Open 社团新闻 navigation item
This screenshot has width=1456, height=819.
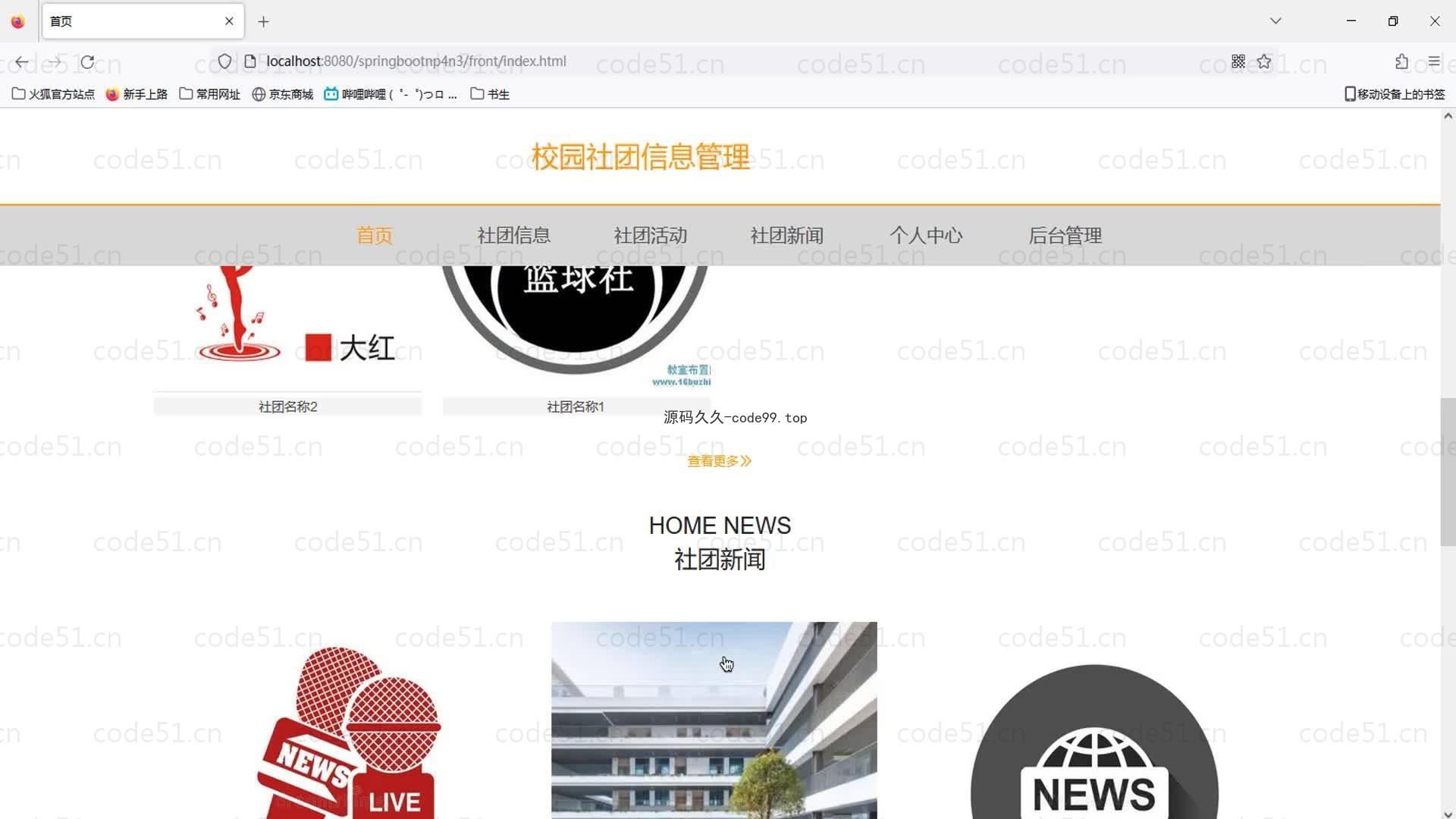[787, 236]
